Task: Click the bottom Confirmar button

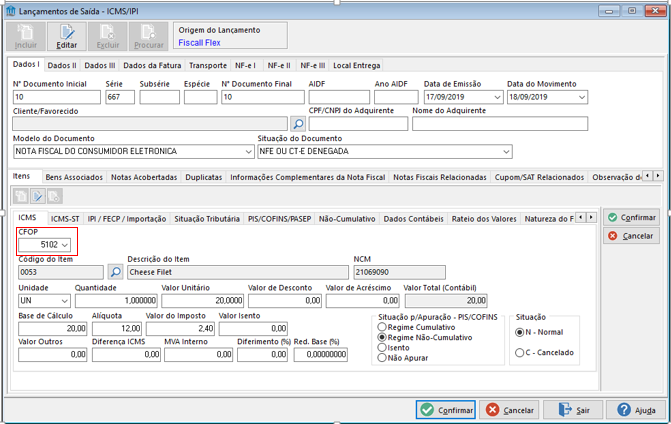Action: (x=445, y=410)
